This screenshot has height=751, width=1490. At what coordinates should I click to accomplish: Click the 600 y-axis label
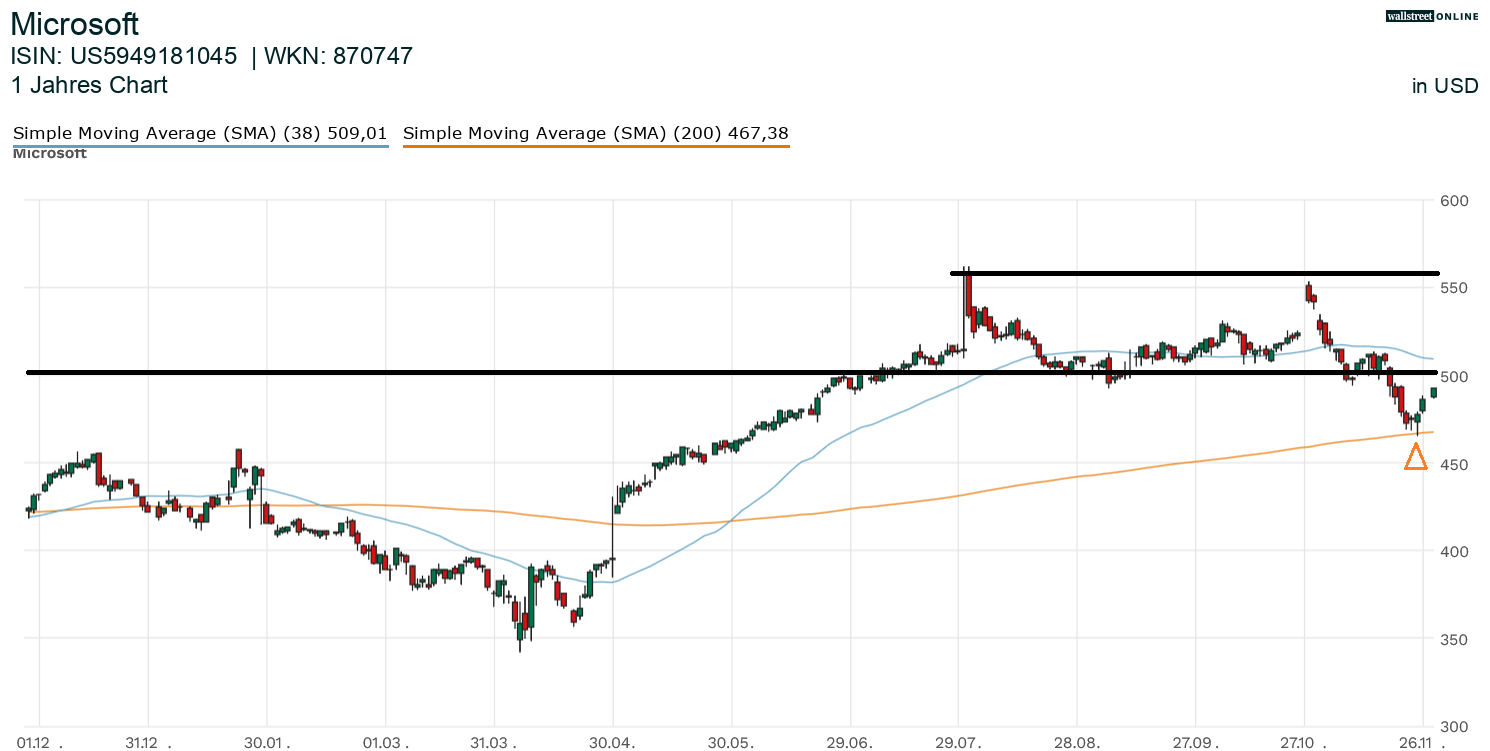coord(1453,201)
